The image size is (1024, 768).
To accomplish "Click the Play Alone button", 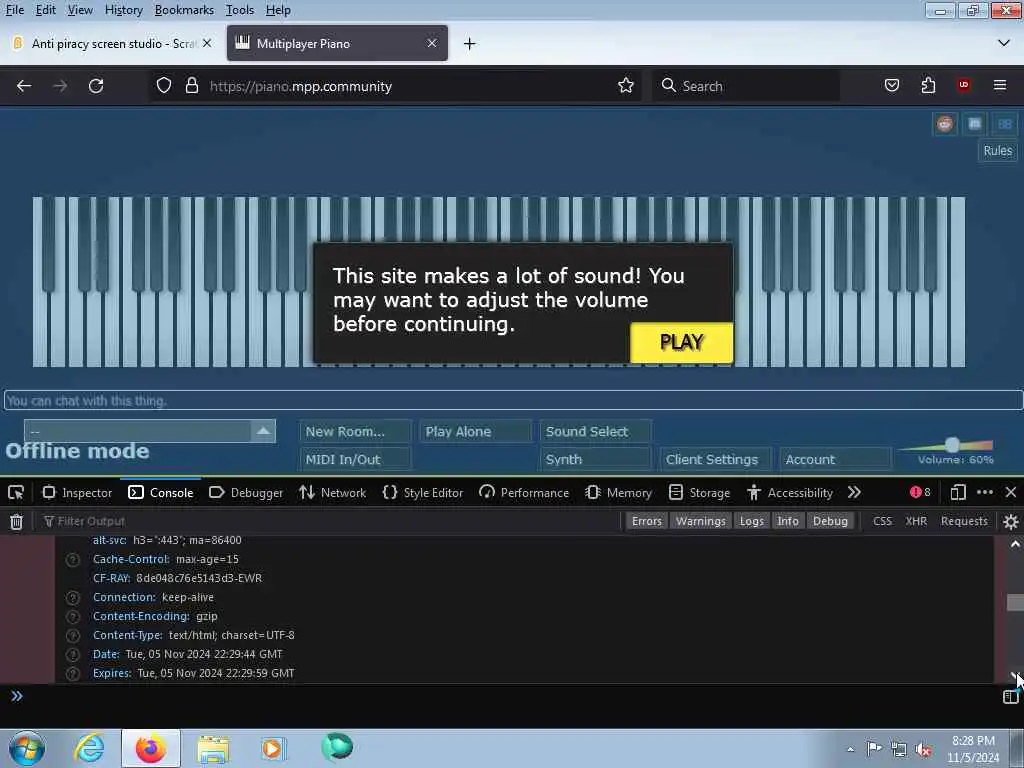I will 475,432.
